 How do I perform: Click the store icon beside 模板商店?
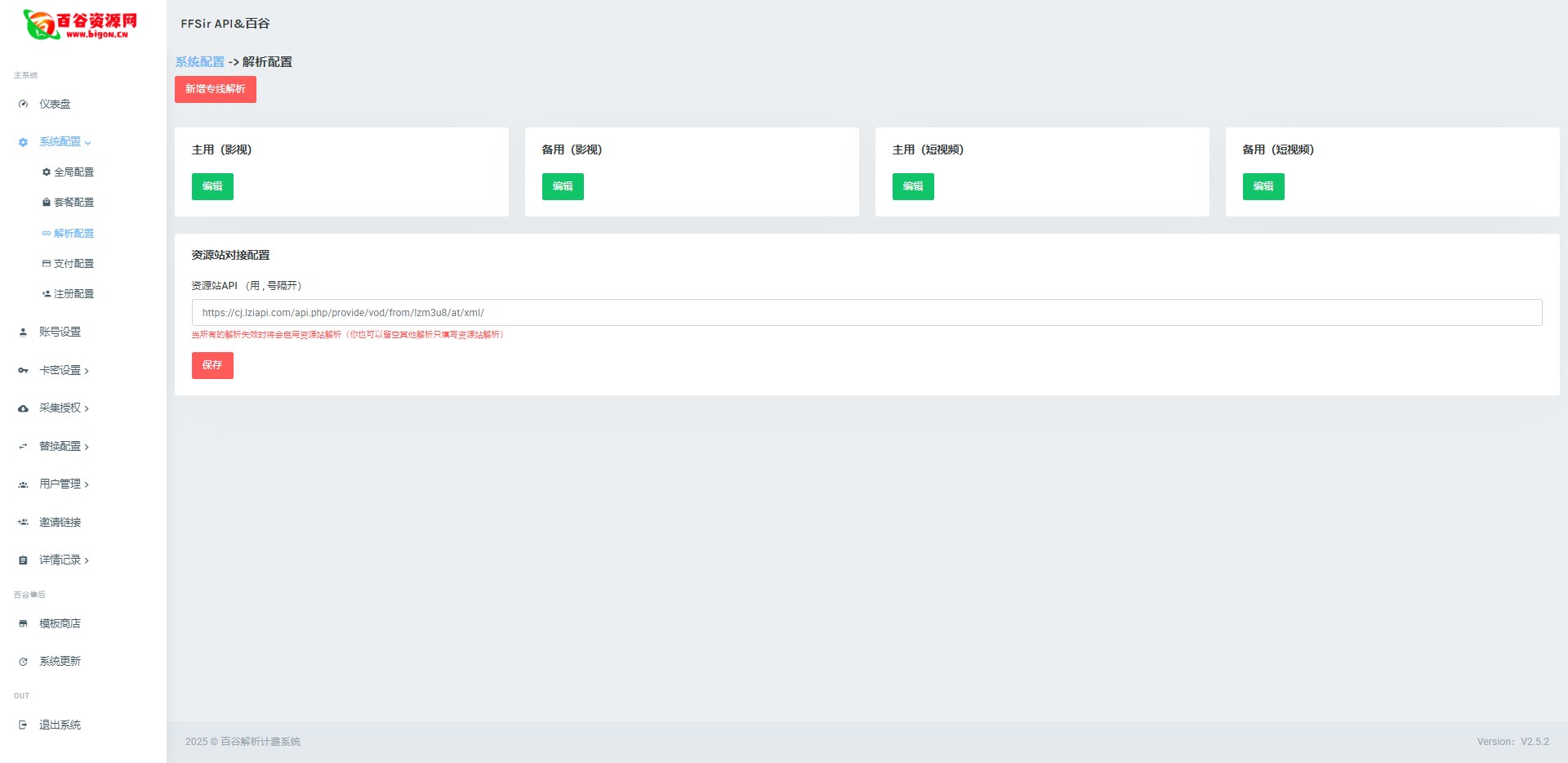coord(23,624)
